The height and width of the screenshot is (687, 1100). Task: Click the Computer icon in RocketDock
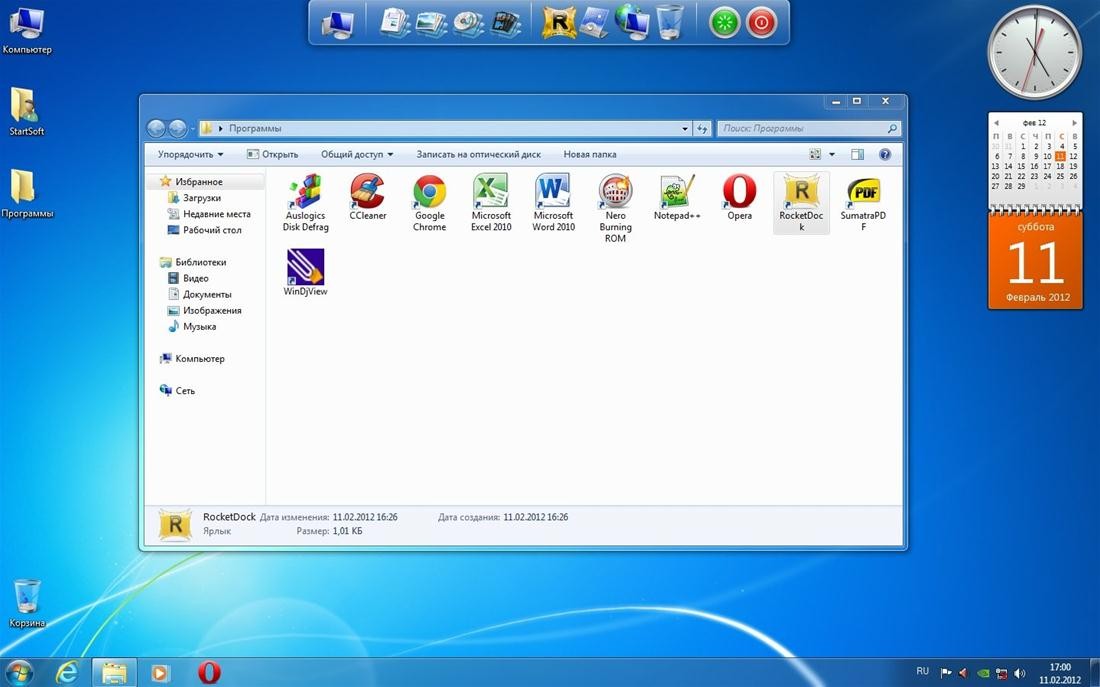tap(337, 24)
